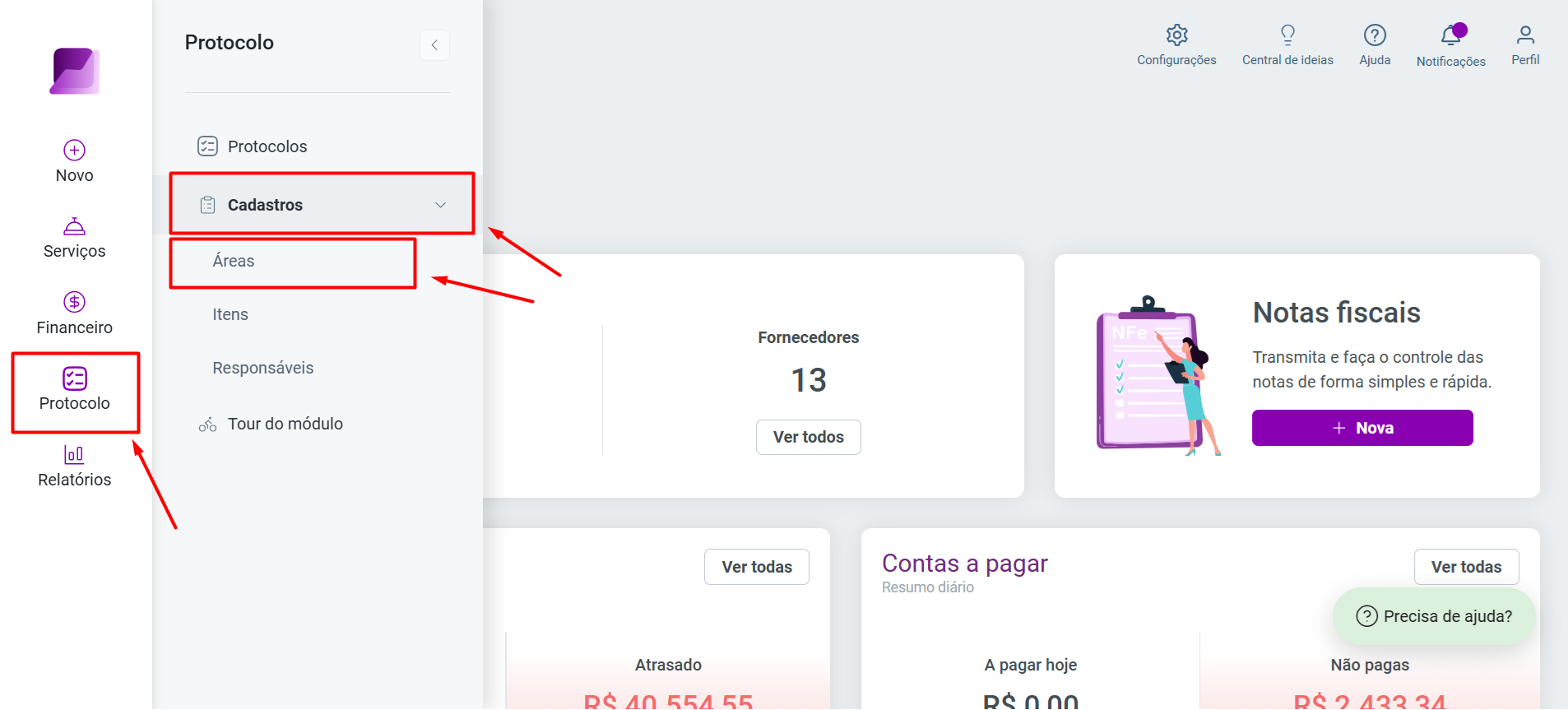
Task: Click the Configurações gear icon
Action: 1177,35
